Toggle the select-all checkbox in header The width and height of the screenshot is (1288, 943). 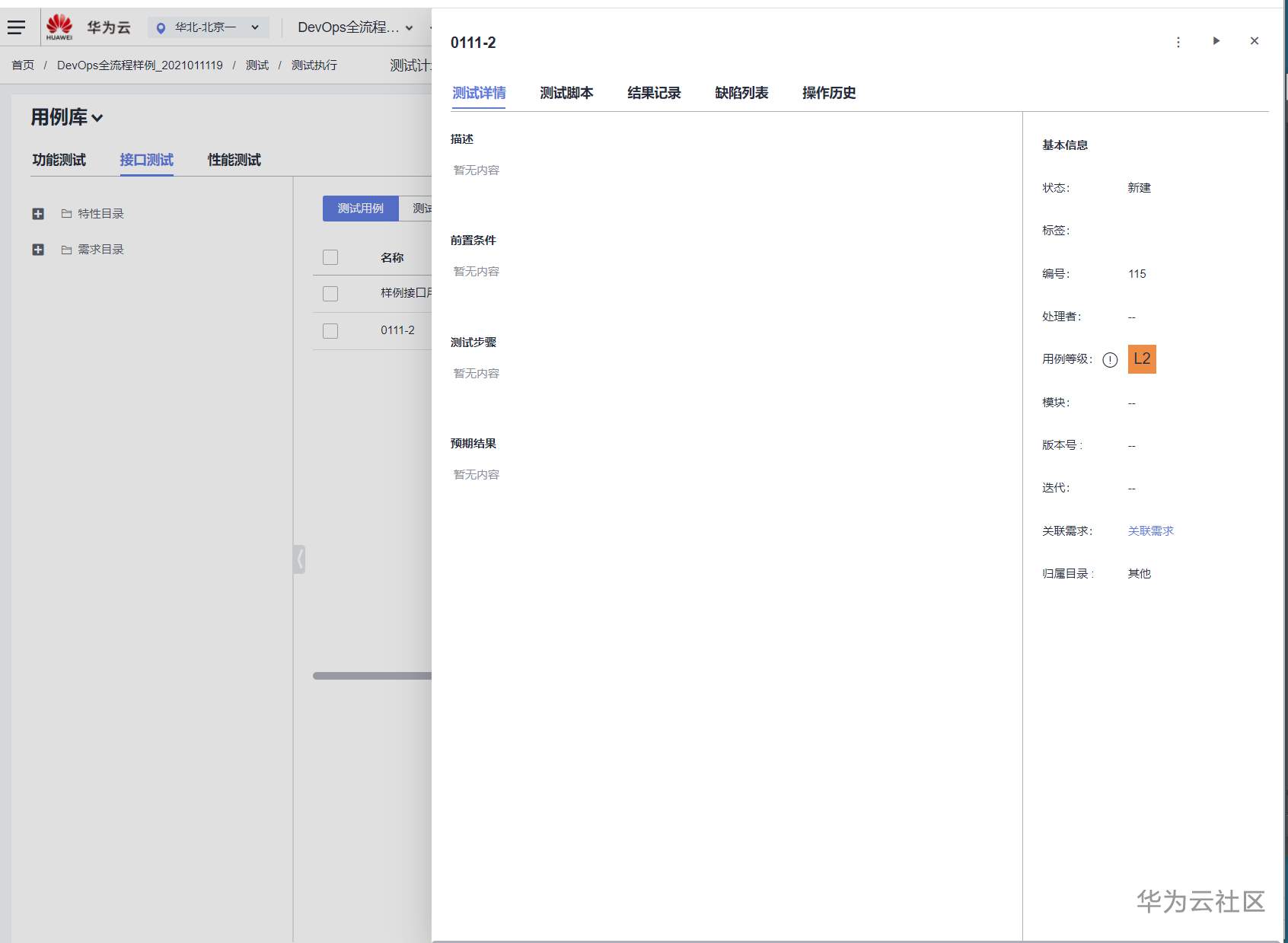[330, 257]
